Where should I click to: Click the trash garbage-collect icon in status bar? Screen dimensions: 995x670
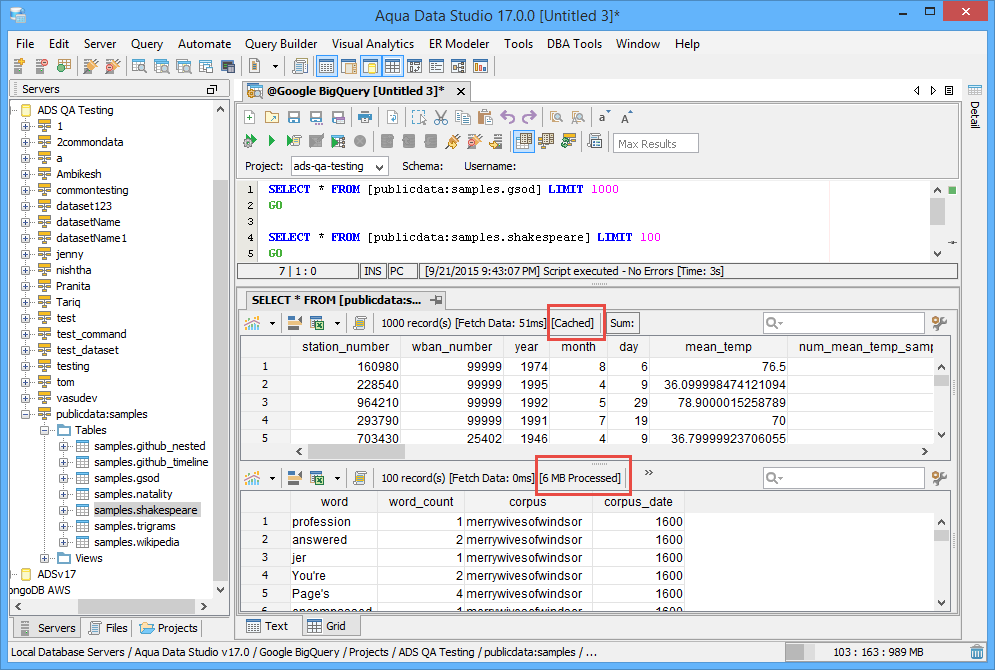coord(977,652)
